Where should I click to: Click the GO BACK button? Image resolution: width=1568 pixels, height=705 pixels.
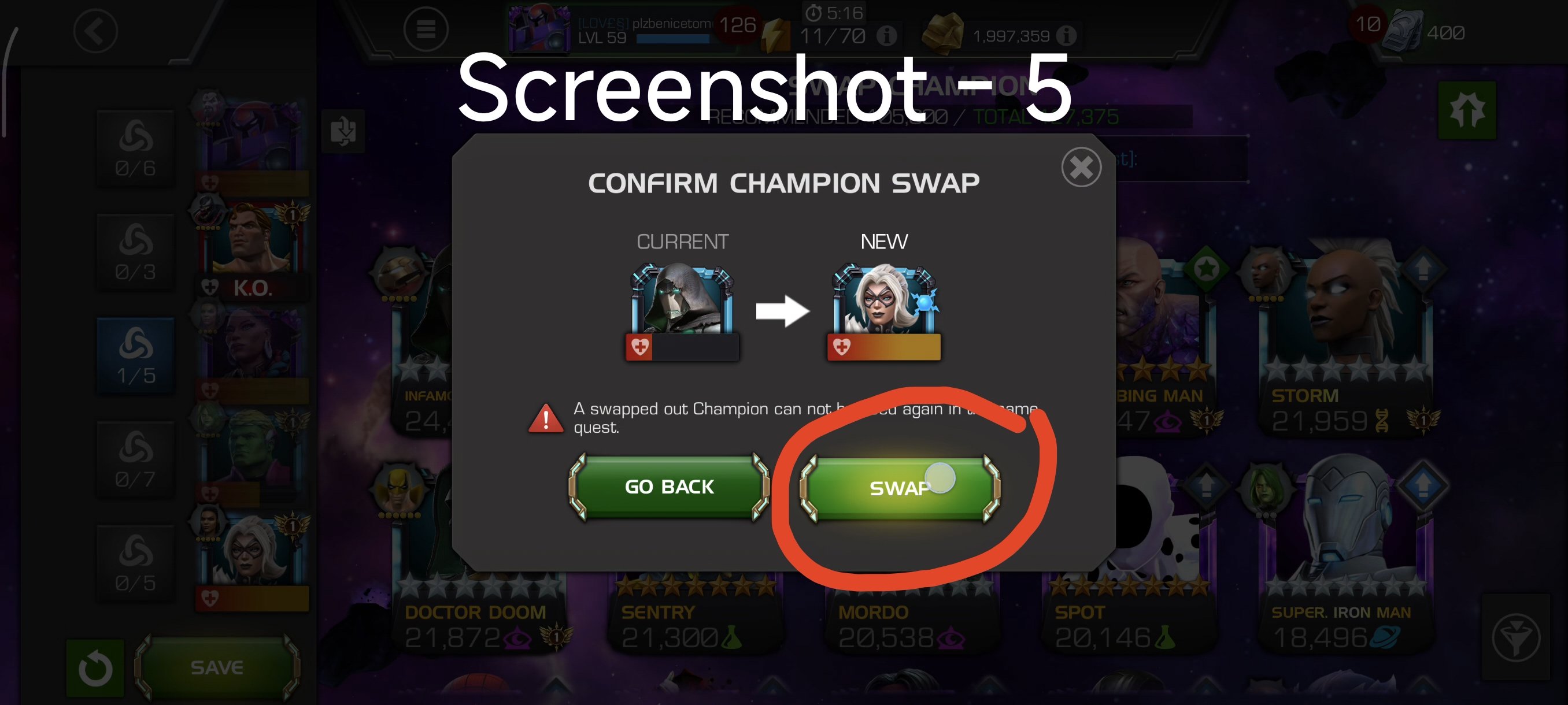[x=669, y=487]
